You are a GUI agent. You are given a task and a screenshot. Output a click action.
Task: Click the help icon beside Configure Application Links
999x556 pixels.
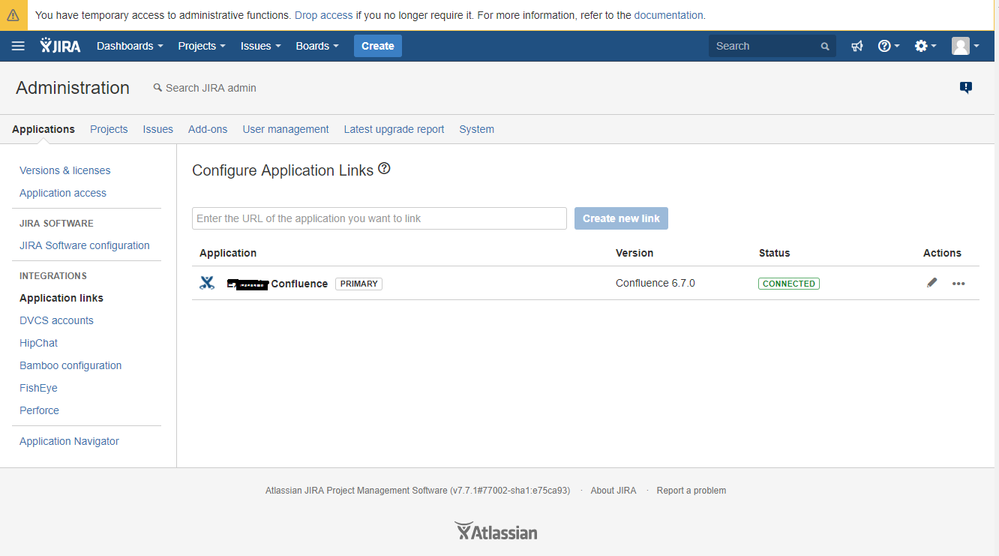pyautogui.click(x=384, y=169)
